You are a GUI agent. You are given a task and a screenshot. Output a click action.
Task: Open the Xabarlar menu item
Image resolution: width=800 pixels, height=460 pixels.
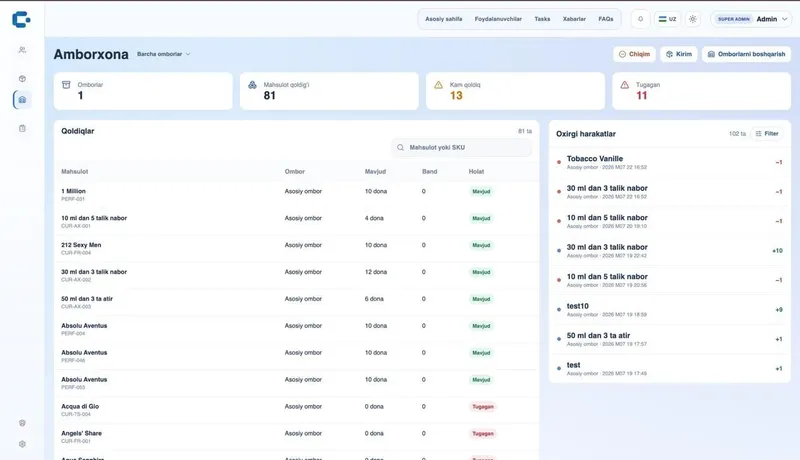(574, 19)
